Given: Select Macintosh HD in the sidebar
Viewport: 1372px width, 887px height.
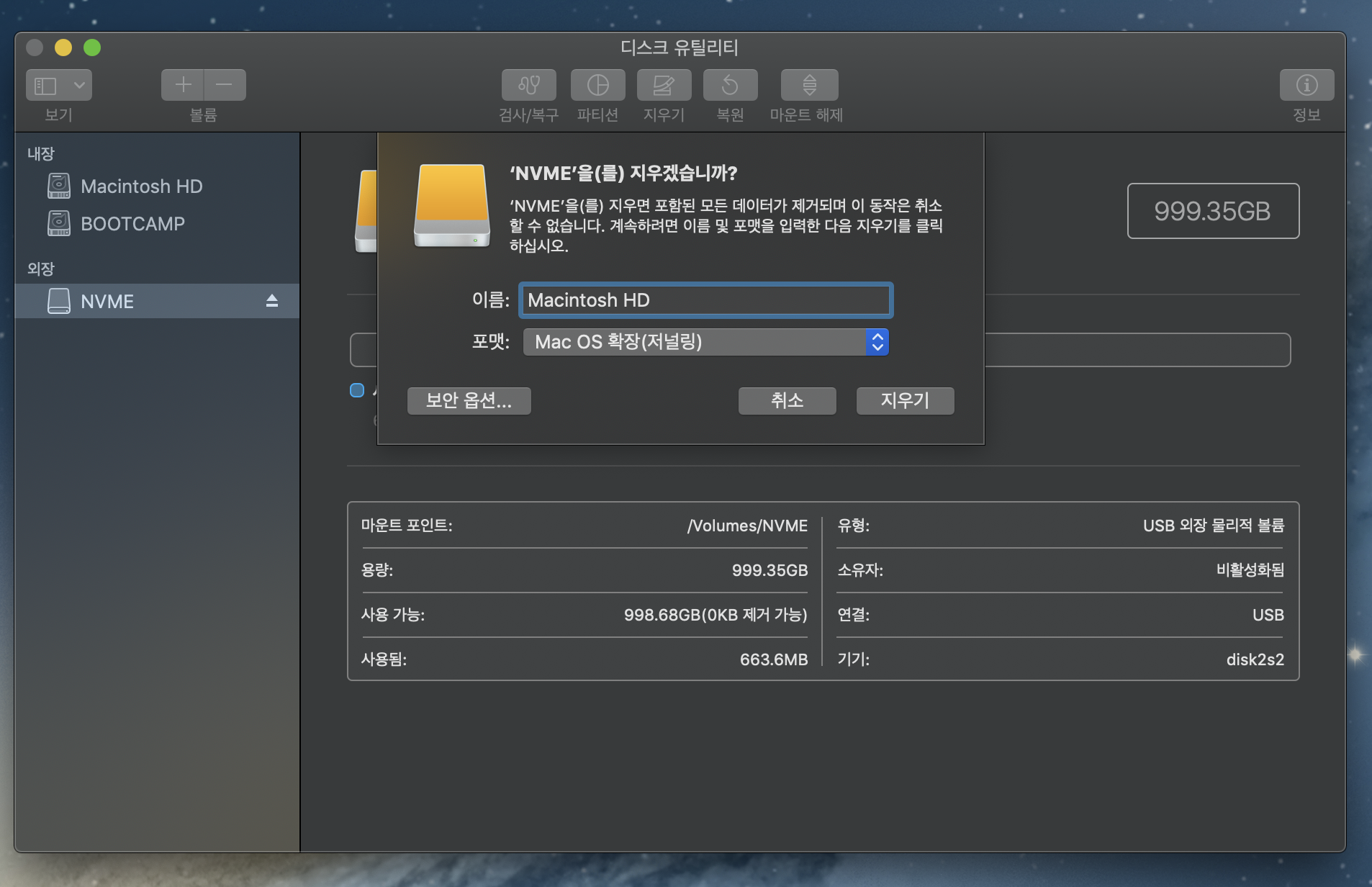Looking at the screenshot, I should coord(157,186).
